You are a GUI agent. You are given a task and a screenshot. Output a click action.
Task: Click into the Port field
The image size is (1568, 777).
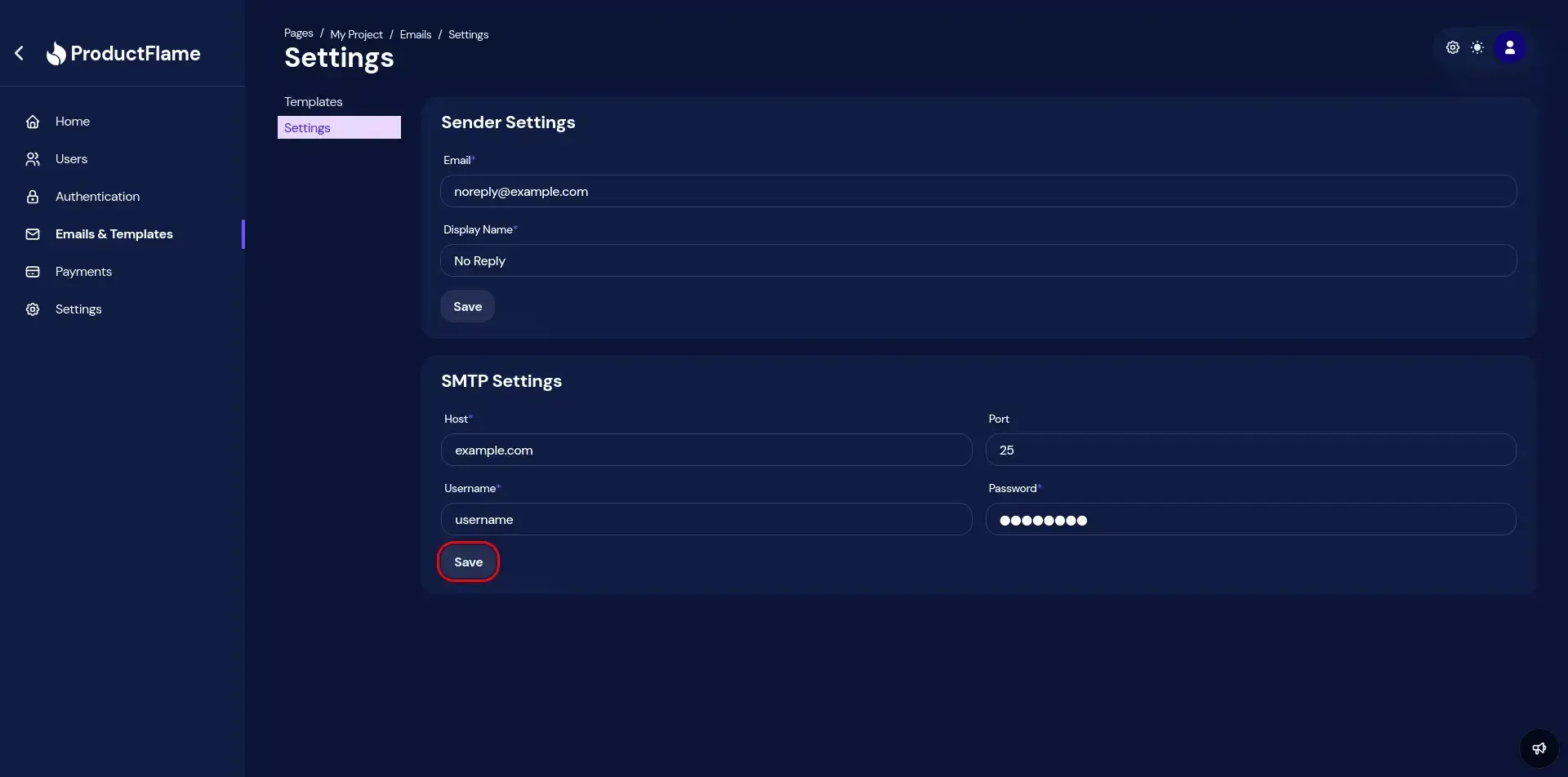pyautogui.click(x=1249, y=451)
